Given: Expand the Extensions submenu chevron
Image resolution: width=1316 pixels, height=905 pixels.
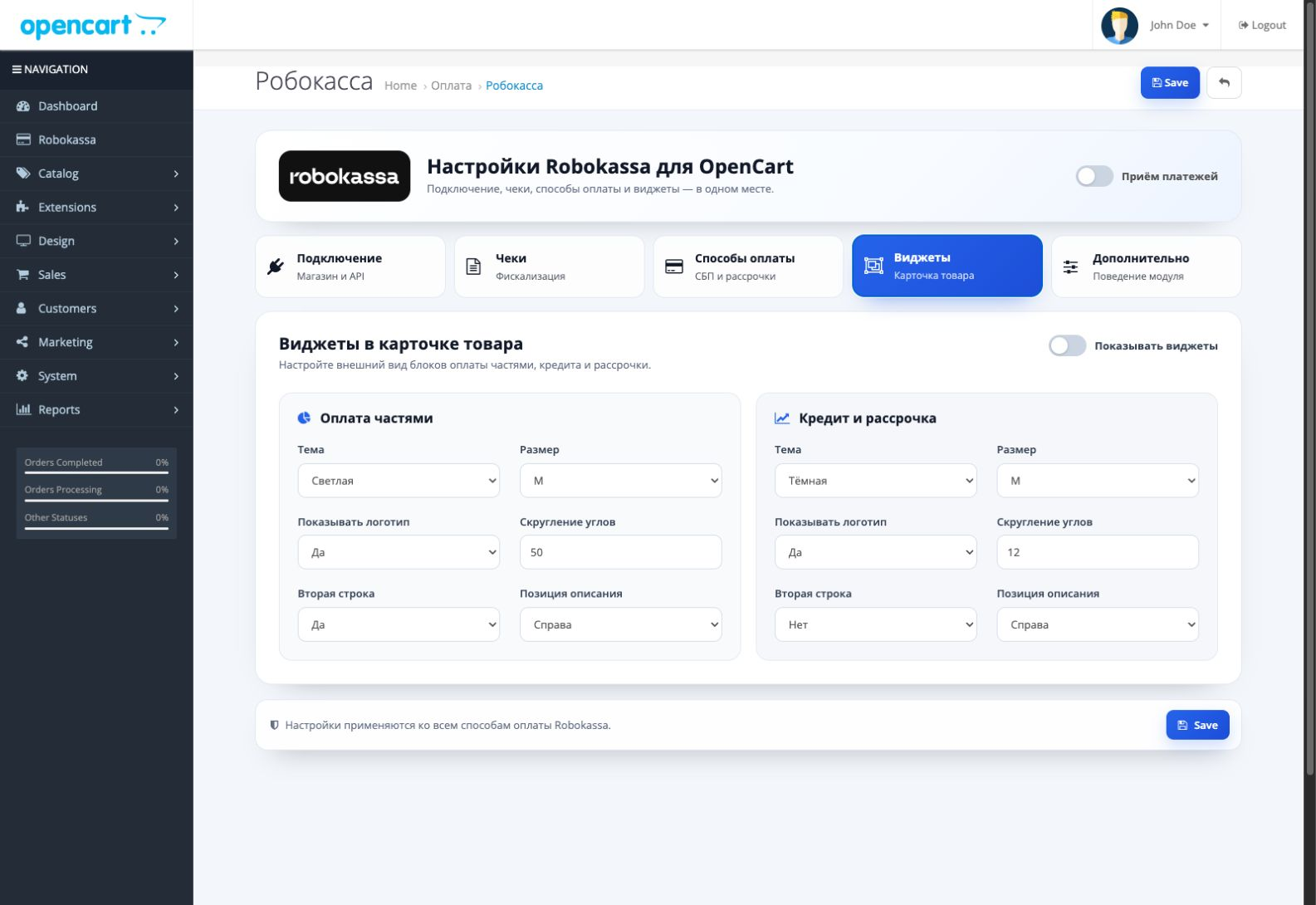Looking at the screenshot, I should click(176, 208).
